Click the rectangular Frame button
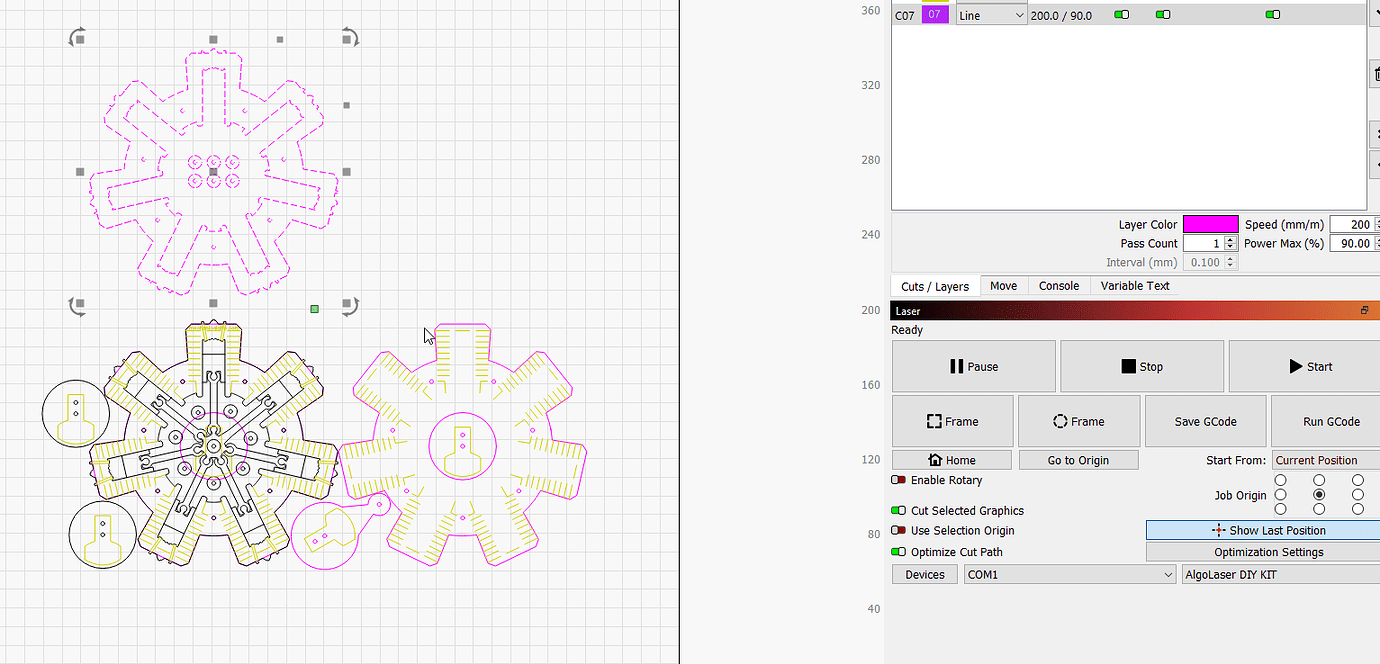Screen dimensions: 1380x664 coord(952,421)
